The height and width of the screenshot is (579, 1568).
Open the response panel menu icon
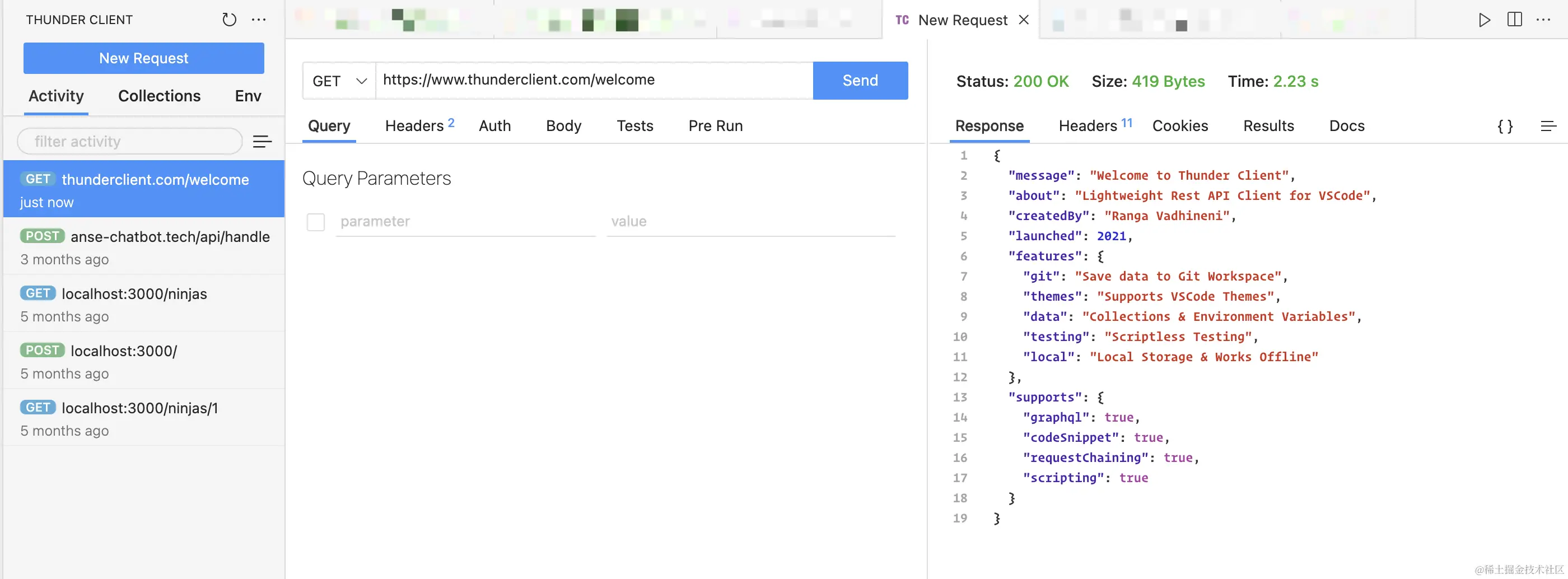click(1548, 126)
